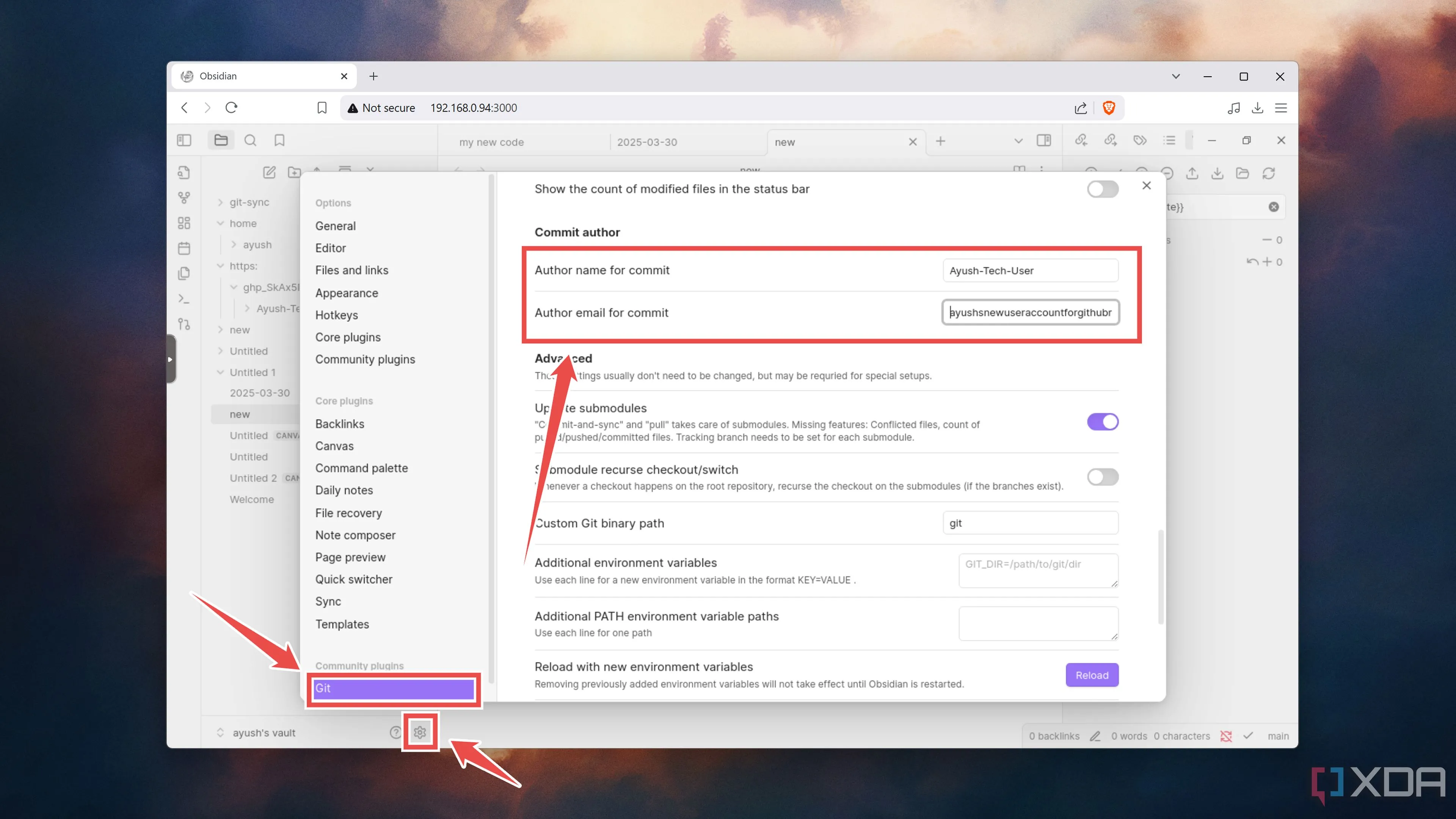Open Appearance settings section

click(x=347, y=293)
